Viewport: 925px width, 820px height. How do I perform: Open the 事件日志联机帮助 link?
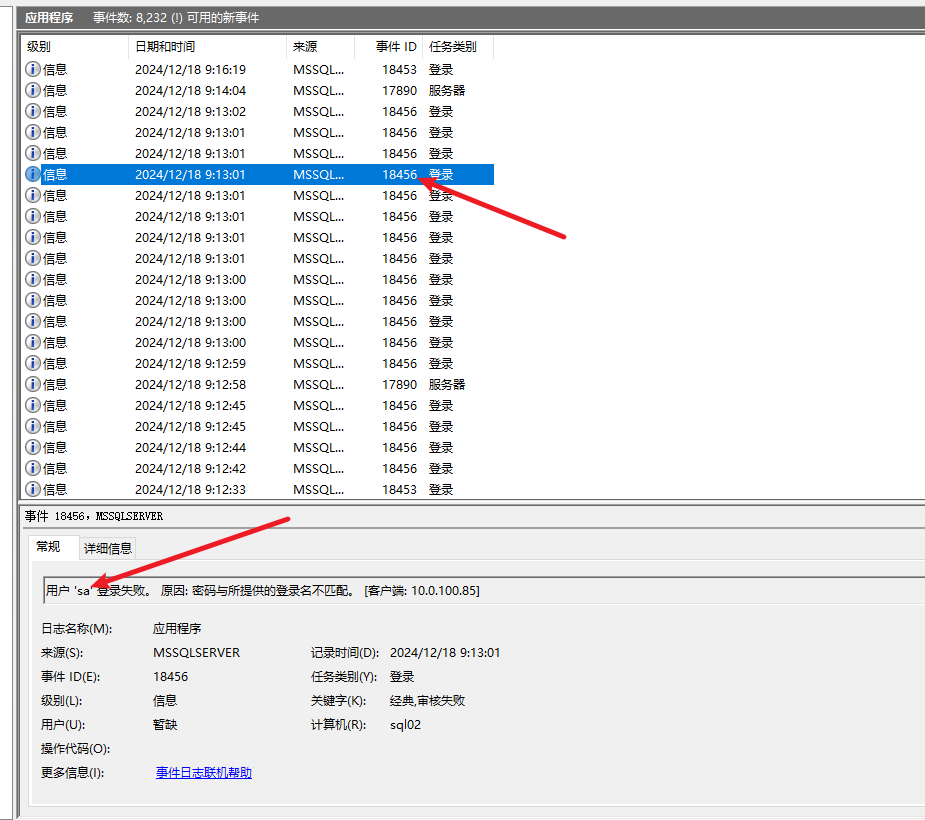click(204, 773)
